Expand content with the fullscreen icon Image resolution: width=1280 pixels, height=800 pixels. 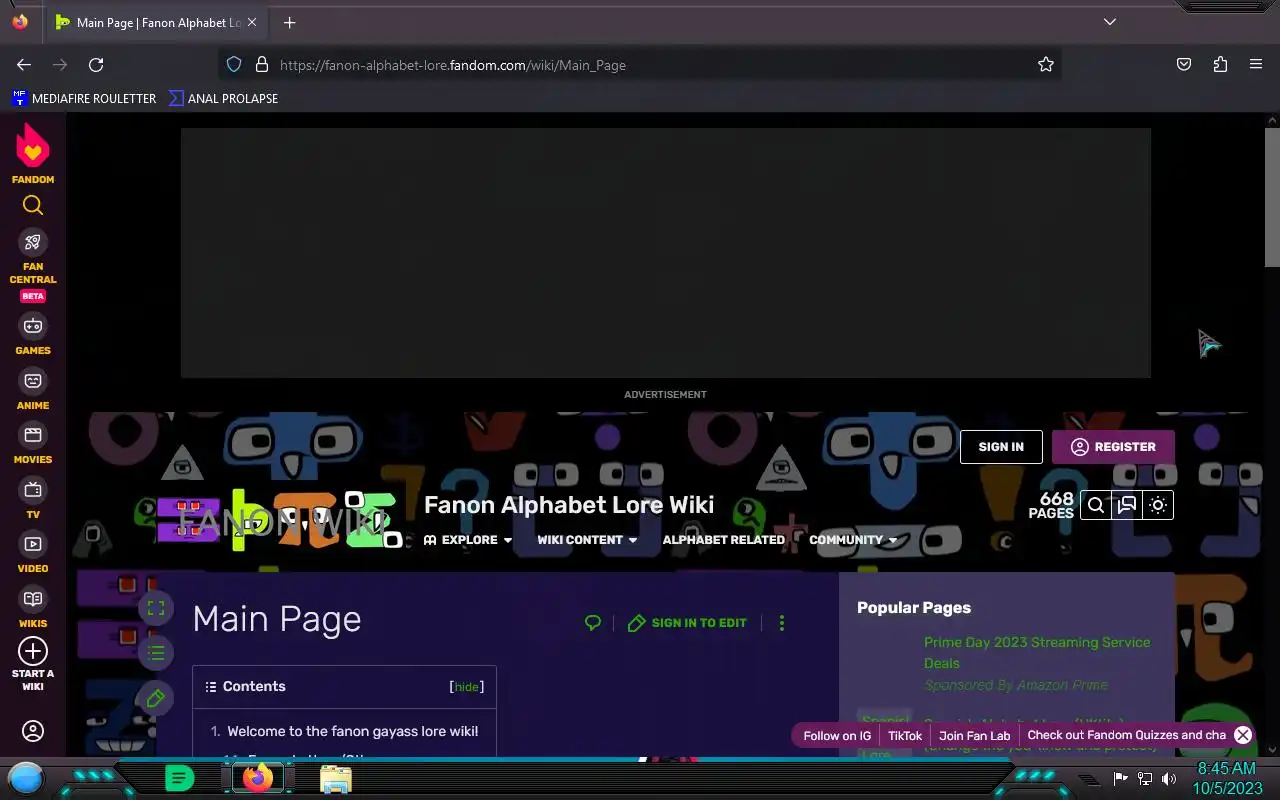pyautogui.click(x=156, y=608)
